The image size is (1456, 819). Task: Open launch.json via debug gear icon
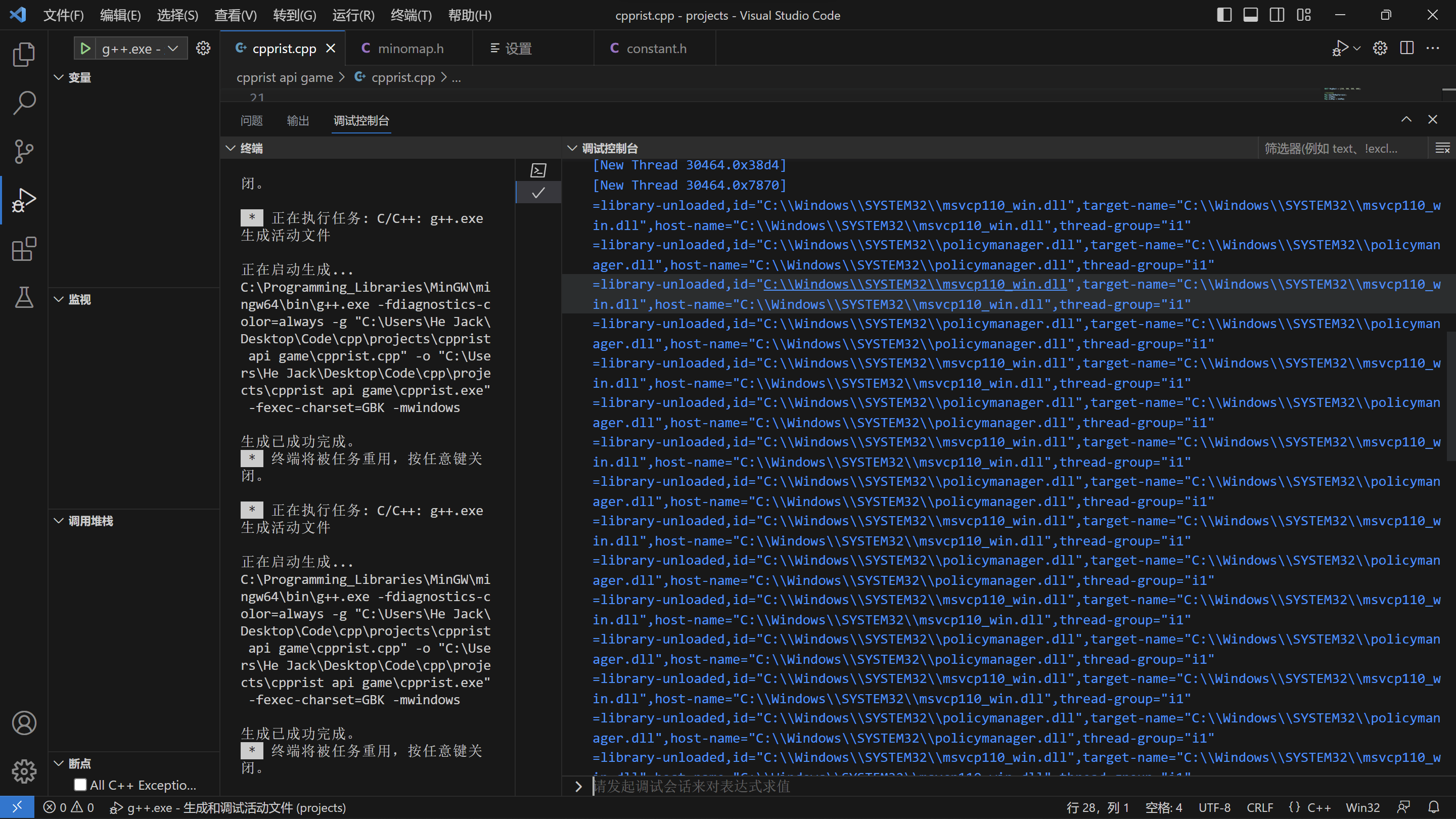pos(203,49)
